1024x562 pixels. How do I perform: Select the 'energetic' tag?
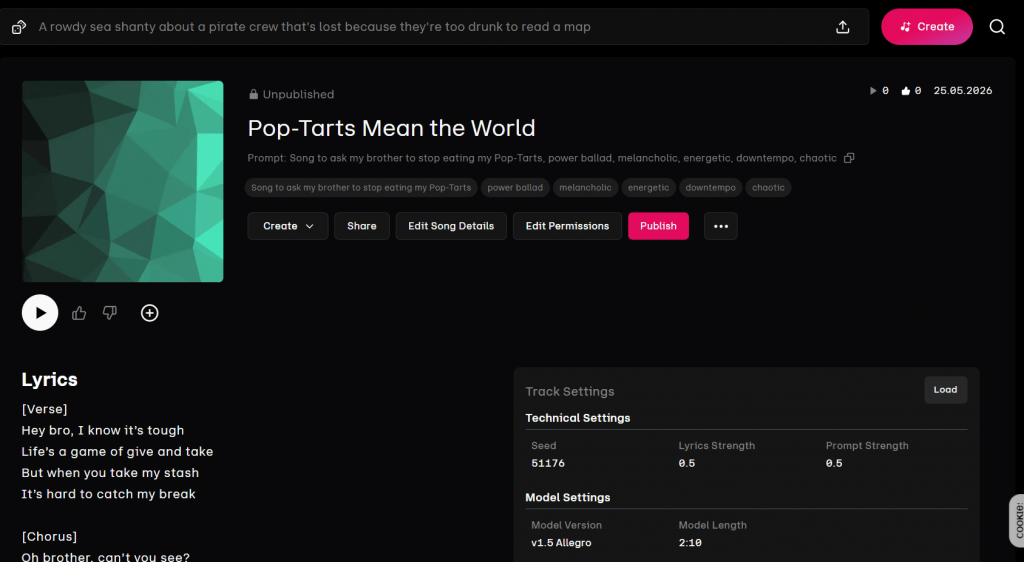click(x=648, y=187)
